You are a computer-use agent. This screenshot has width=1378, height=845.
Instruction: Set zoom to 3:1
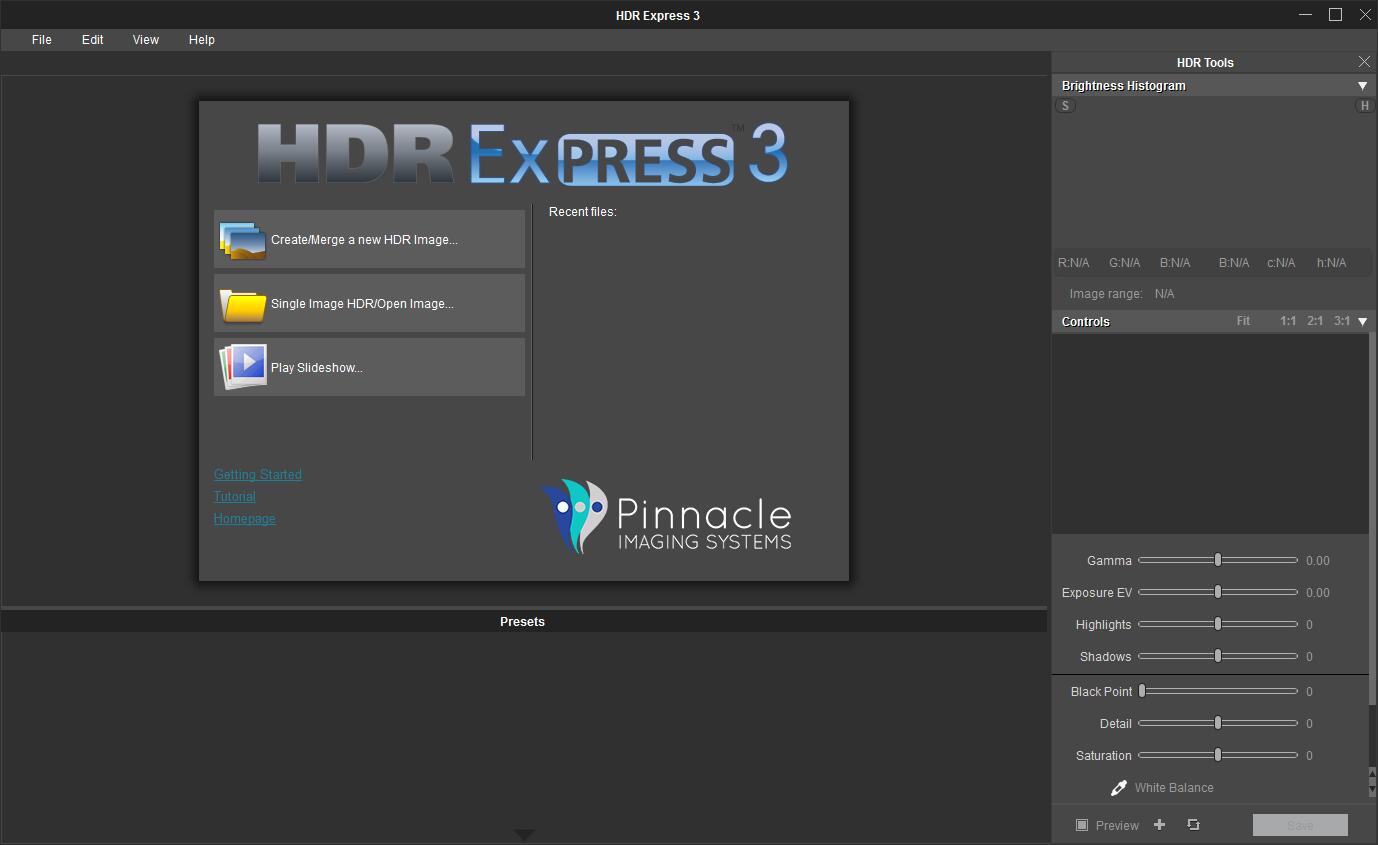[1342, 322]
